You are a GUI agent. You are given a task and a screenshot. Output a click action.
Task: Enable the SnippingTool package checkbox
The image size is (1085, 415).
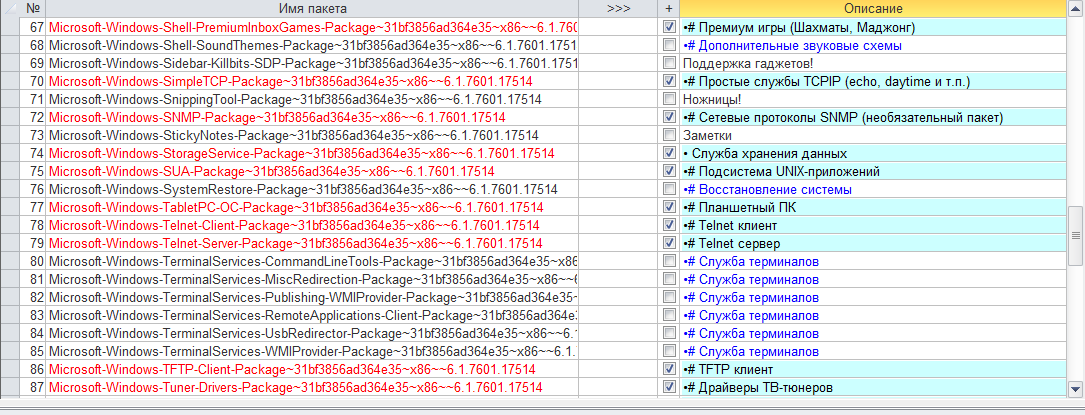[669, 99]
